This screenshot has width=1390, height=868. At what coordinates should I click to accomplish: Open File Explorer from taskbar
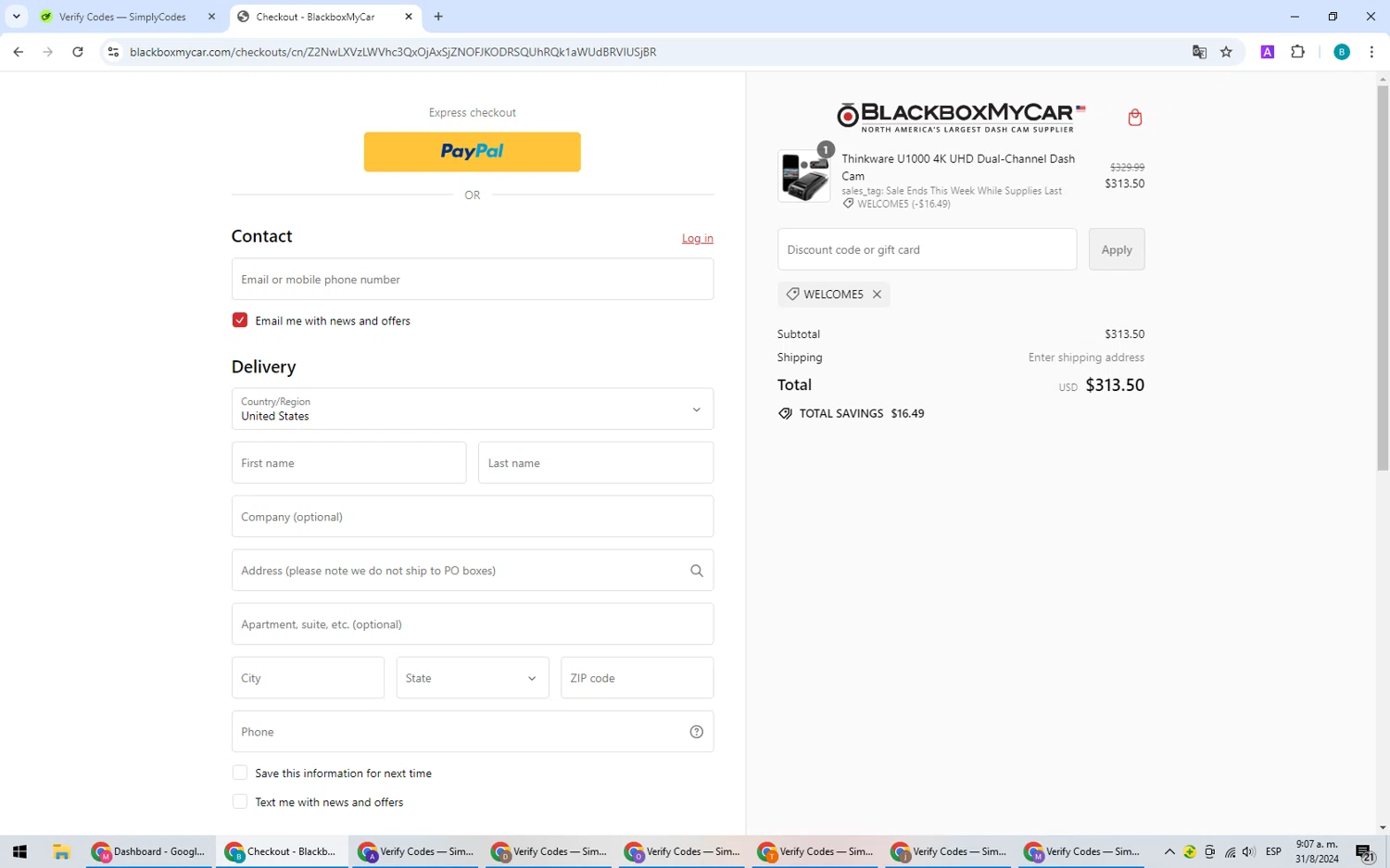[x=62, y=851]
